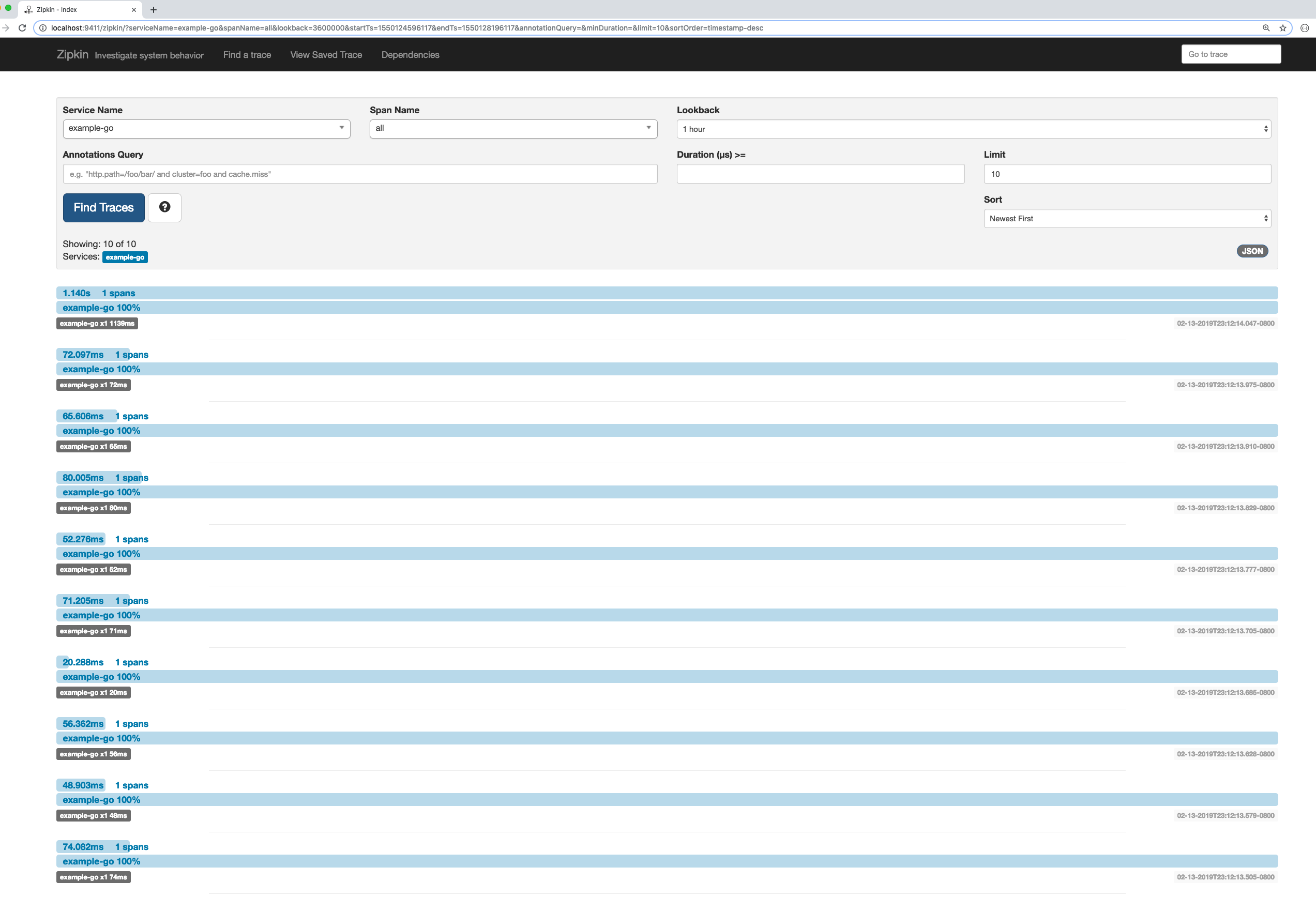Expand the Service Name dropdown

point(206,129)
